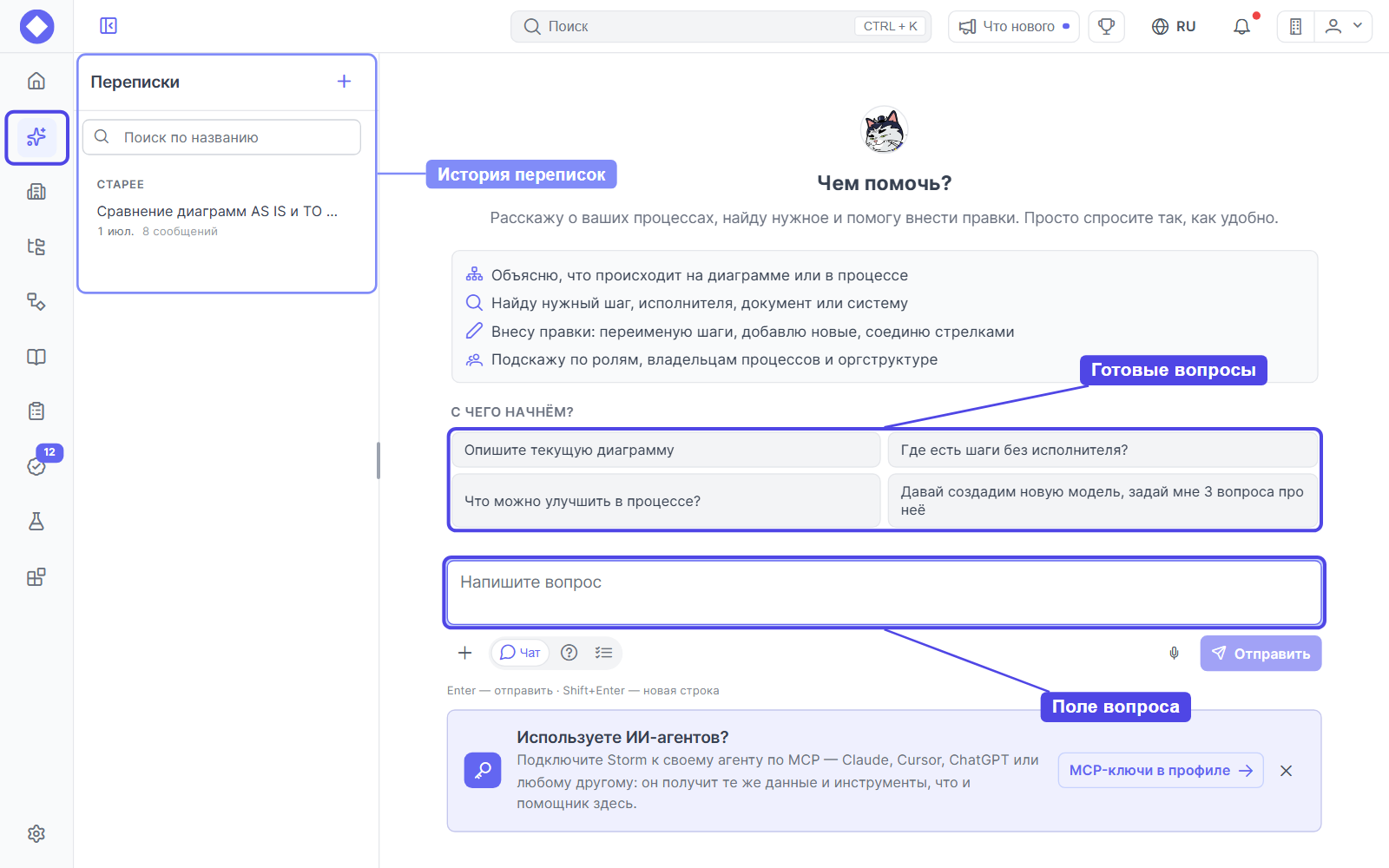Image resolution: width=1389 pixels, height=868 pixels.
Task: Open the AI assistant sparkle icon
Action: point(36,137)
